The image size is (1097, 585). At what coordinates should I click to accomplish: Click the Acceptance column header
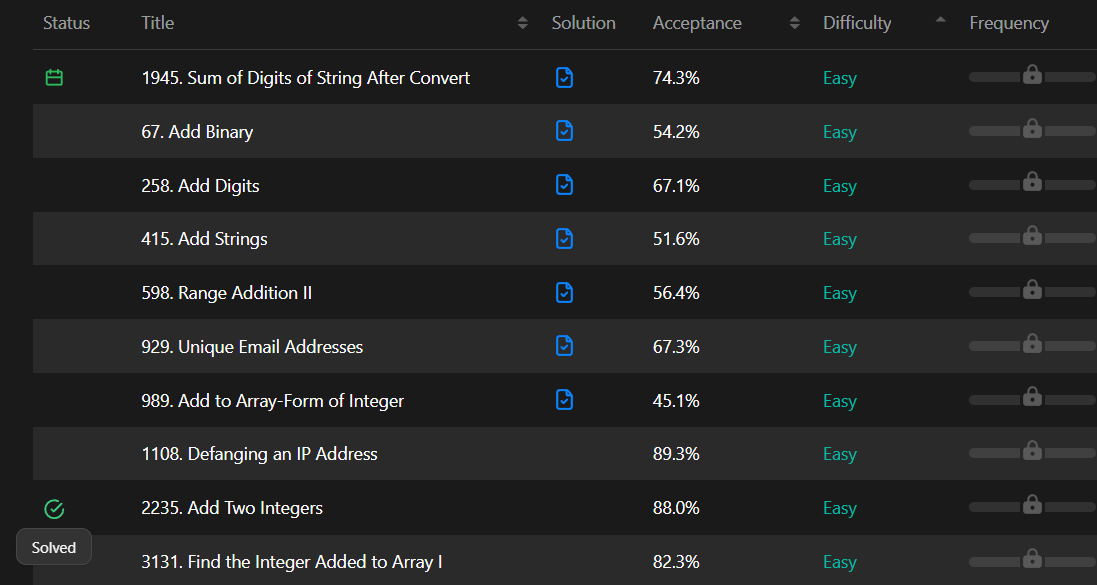pyautogui.click(x=697, y=23)
